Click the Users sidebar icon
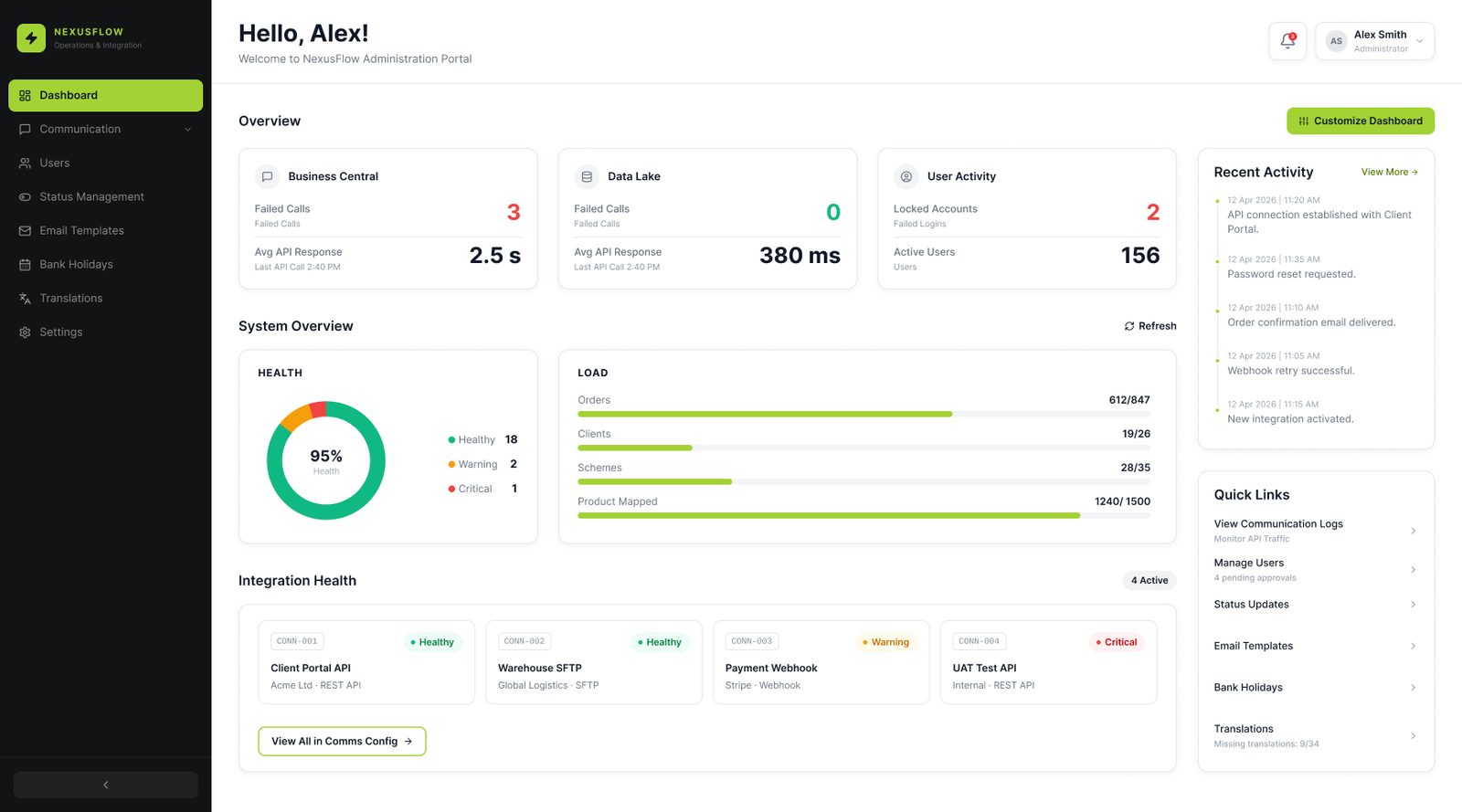Screen dimensions: 1462x812 25,163
